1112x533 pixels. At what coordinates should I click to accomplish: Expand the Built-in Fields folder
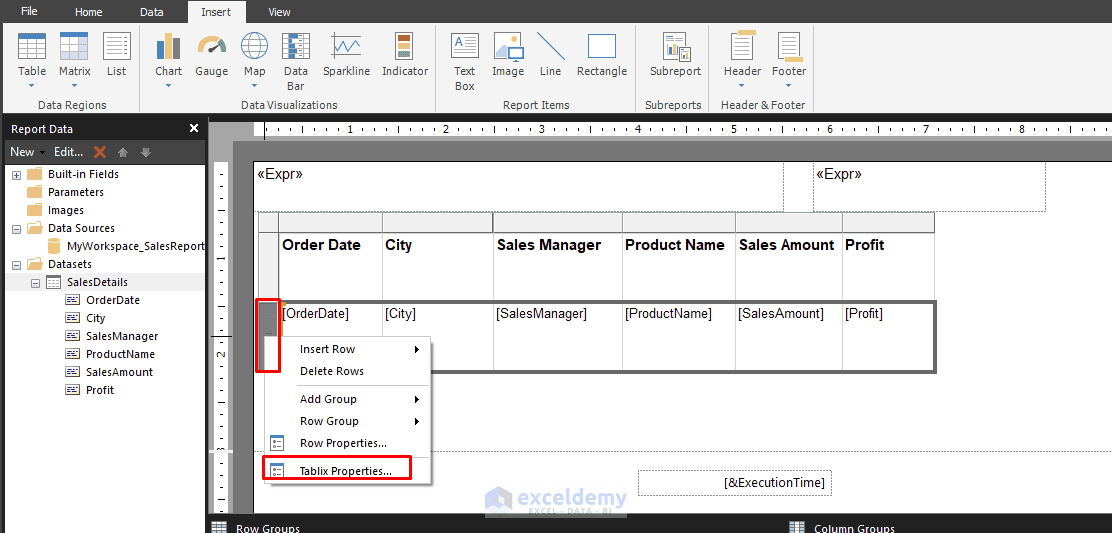point(16,174)
